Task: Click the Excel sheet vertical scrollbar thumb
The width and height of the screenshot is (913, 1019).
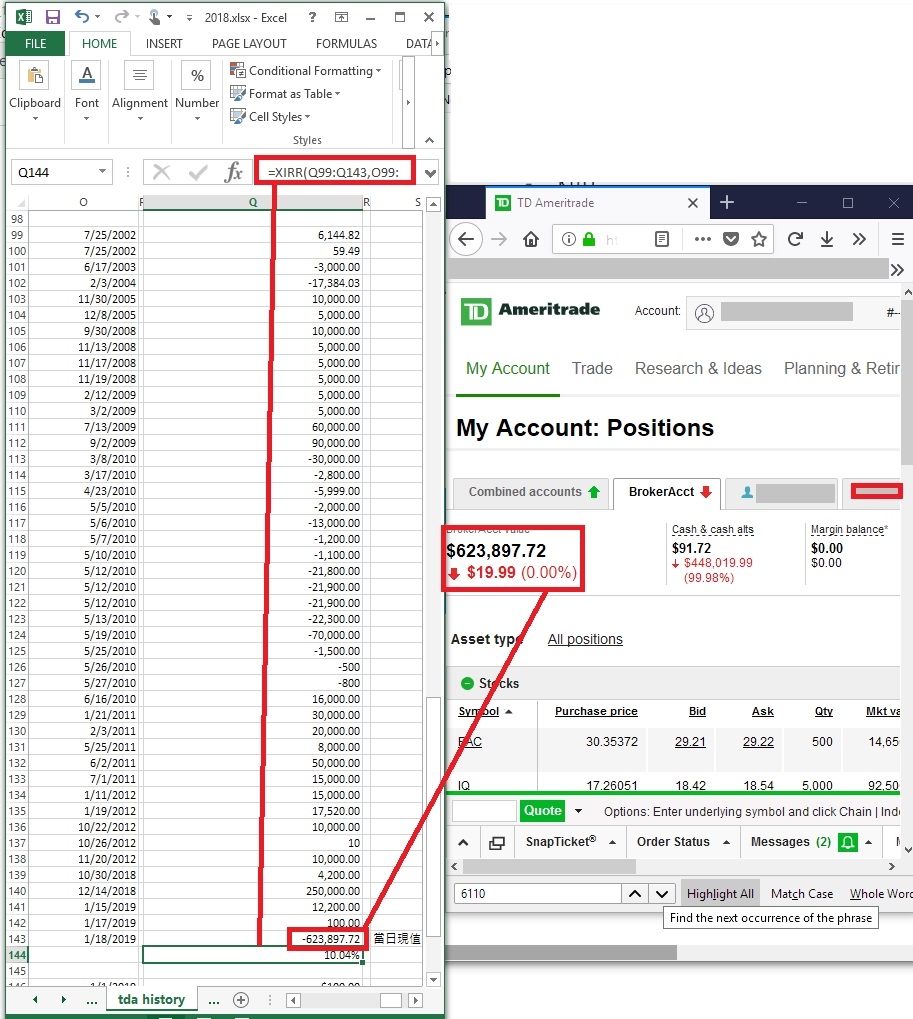Action: click(433, 816)
